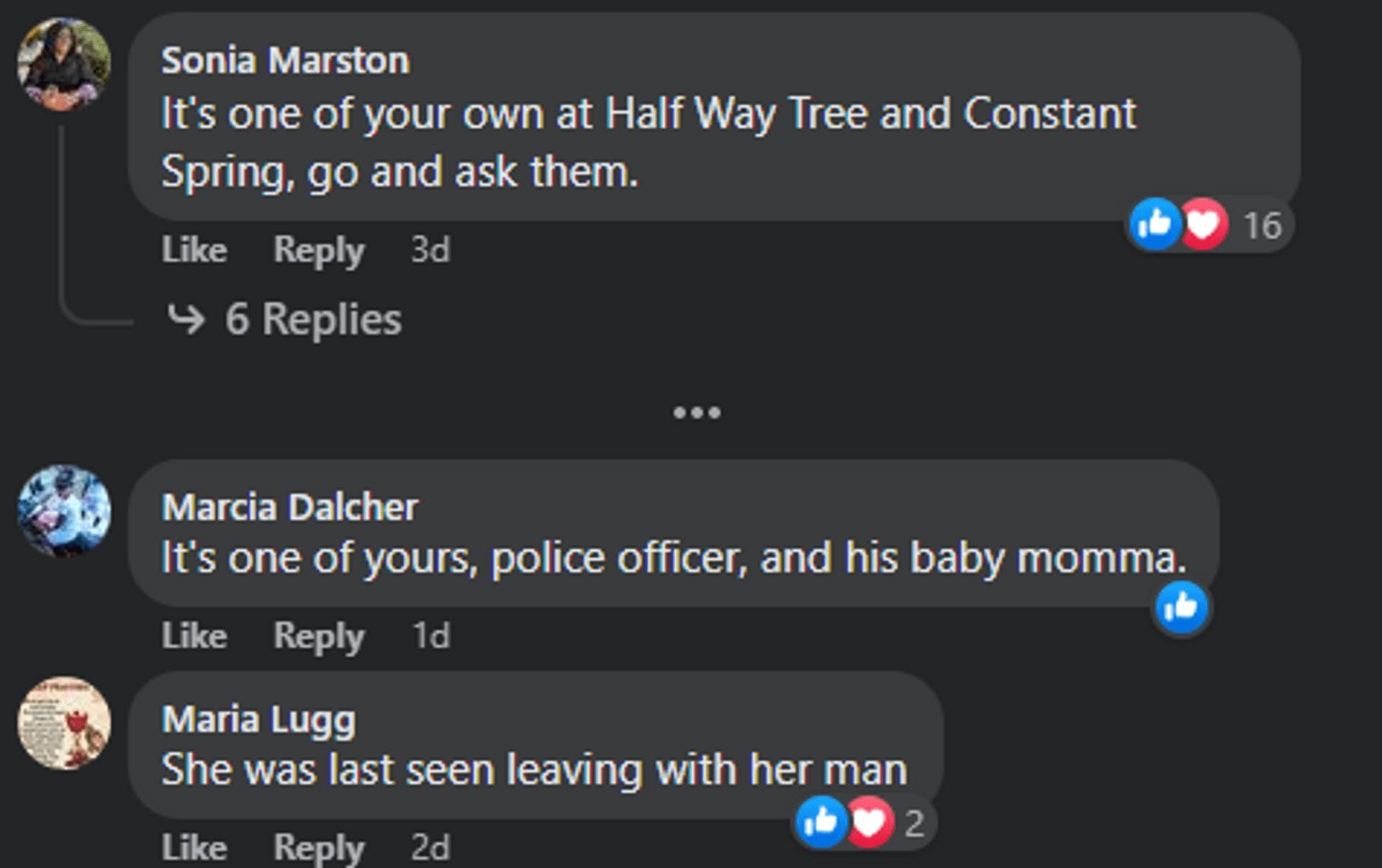The width and height of the screenshot is (1382, 868).
Task: Click the heart reaction on Maria's comment
Action: pos(869,821)
